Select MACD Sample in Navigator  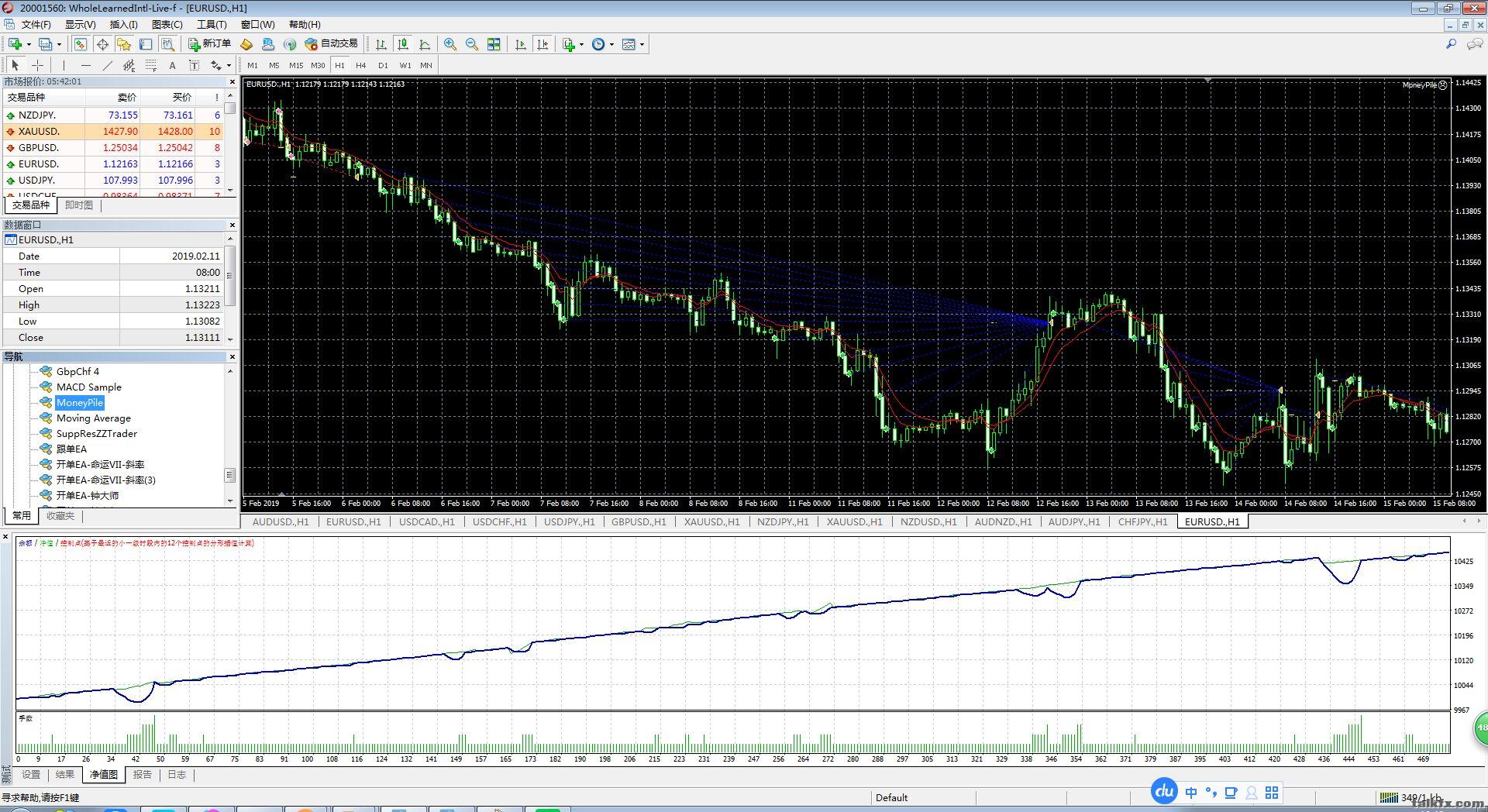pos(88,387)
